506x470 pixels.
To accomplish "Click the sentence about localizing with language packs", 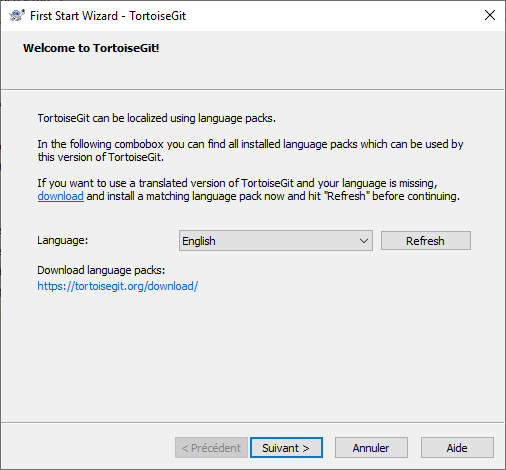I will tap(156, 118).
